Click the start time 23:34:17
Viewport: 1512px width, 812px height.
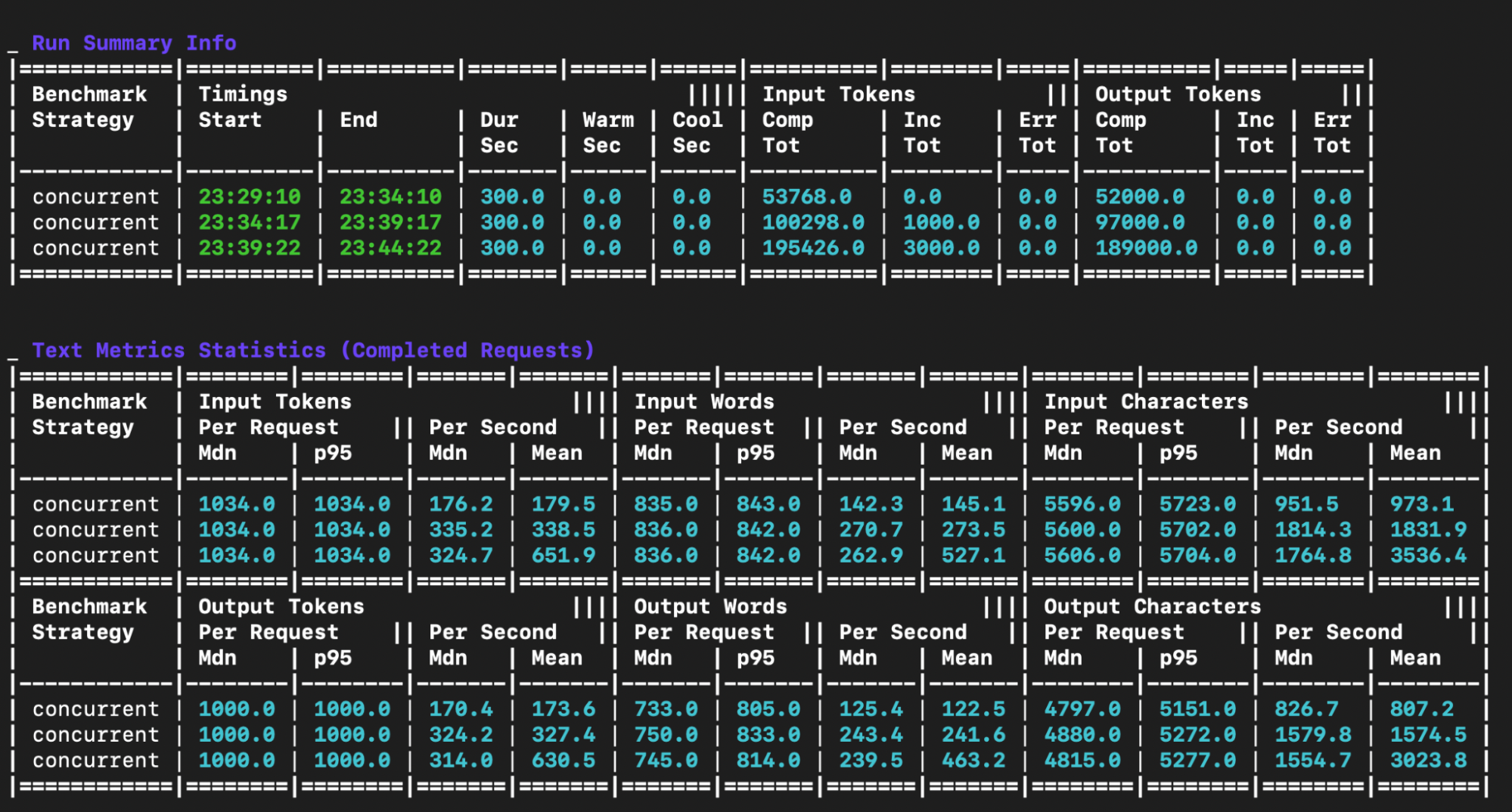coord(249,223)
